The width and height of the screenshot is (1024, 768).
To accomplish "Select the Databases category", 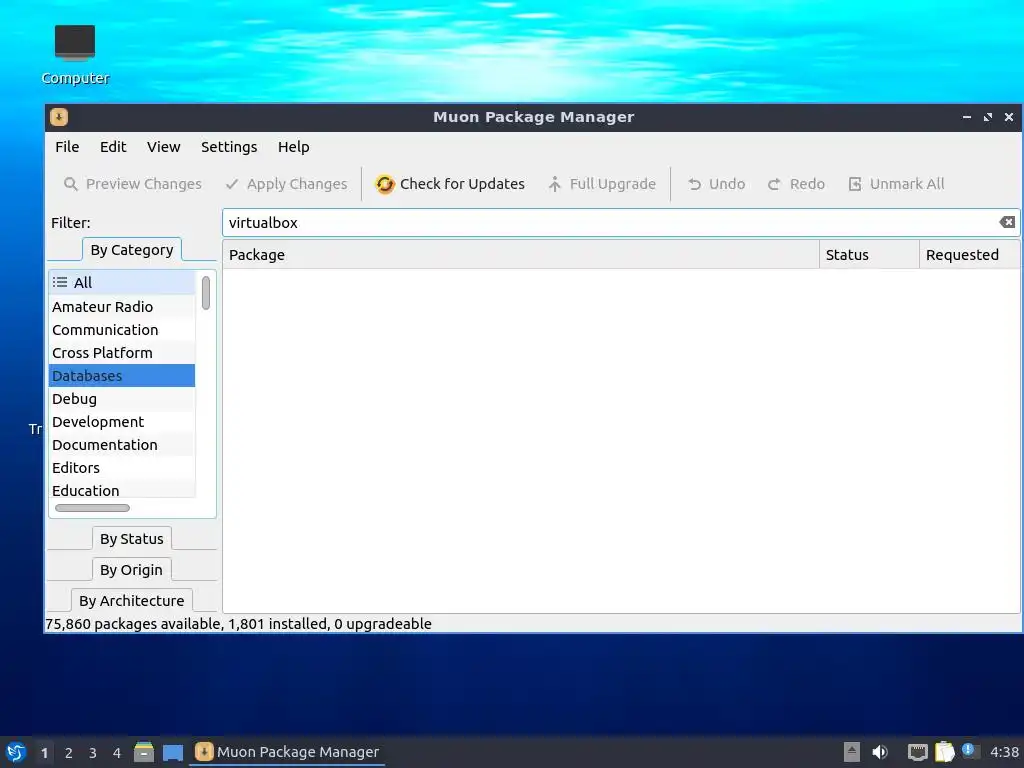I will coord(121,376).
